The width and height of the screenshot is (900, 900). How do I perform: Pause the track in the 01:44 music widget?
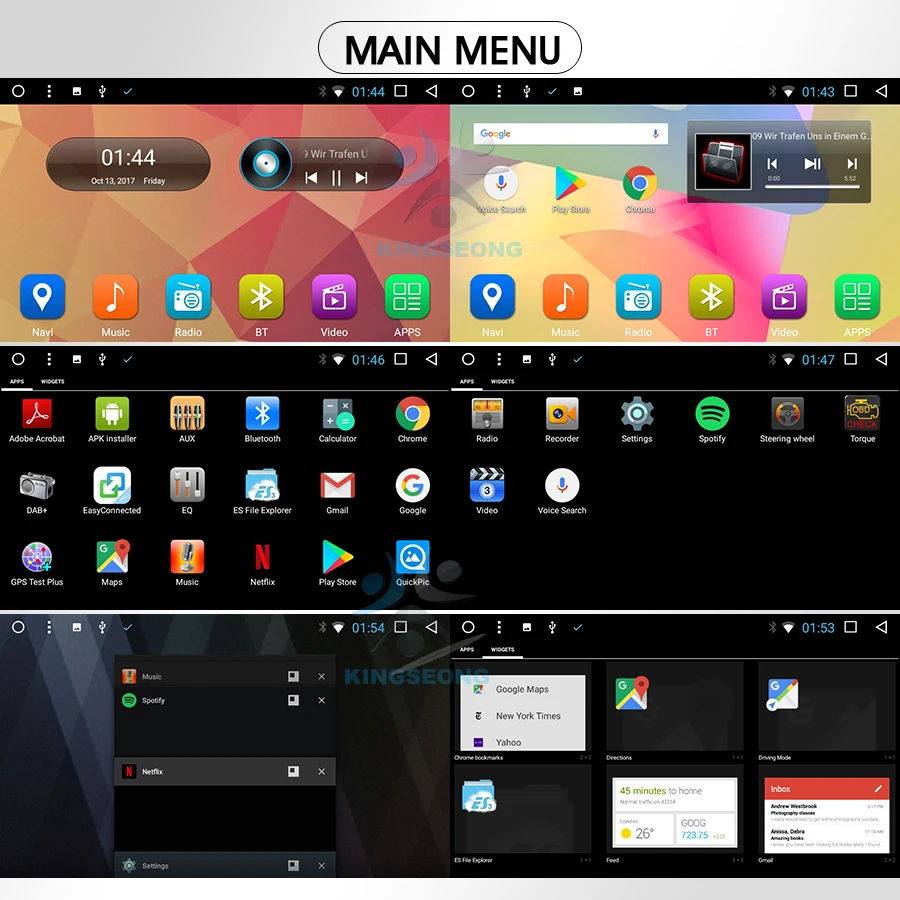(x=336, y=178)
